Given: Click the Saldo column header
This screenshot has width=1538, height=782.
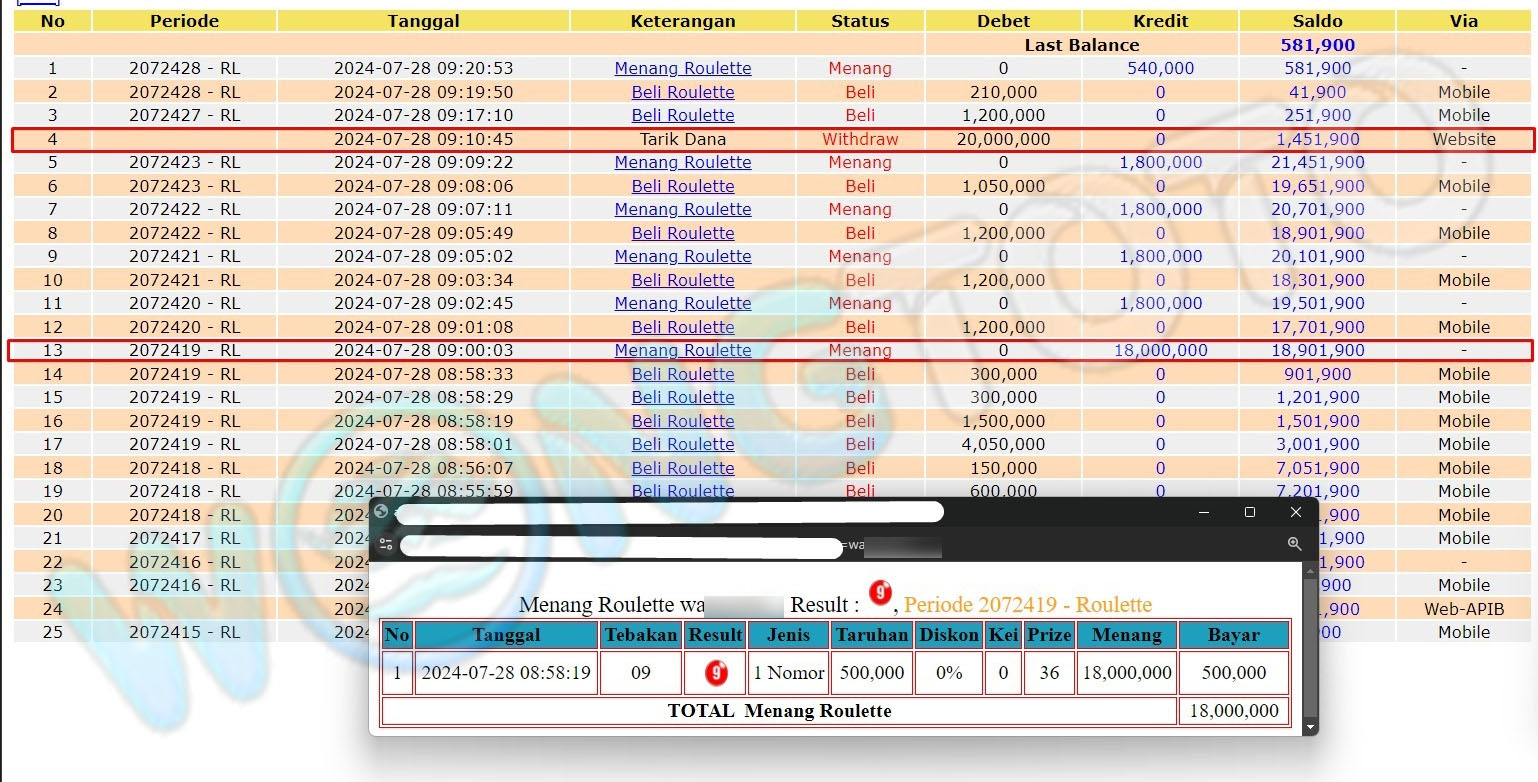Looking at the screenshot, I should pos(1317,21).
